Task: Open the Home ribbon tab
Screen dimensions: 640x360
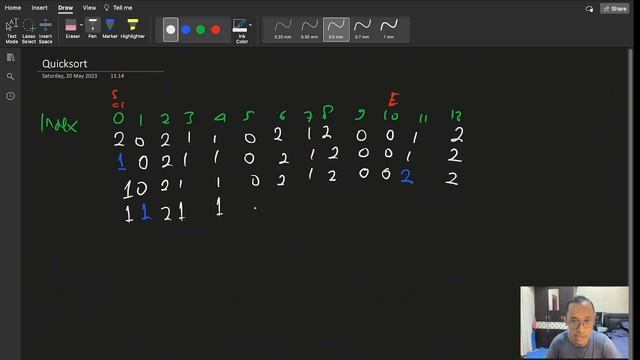Action: (13, 8)
